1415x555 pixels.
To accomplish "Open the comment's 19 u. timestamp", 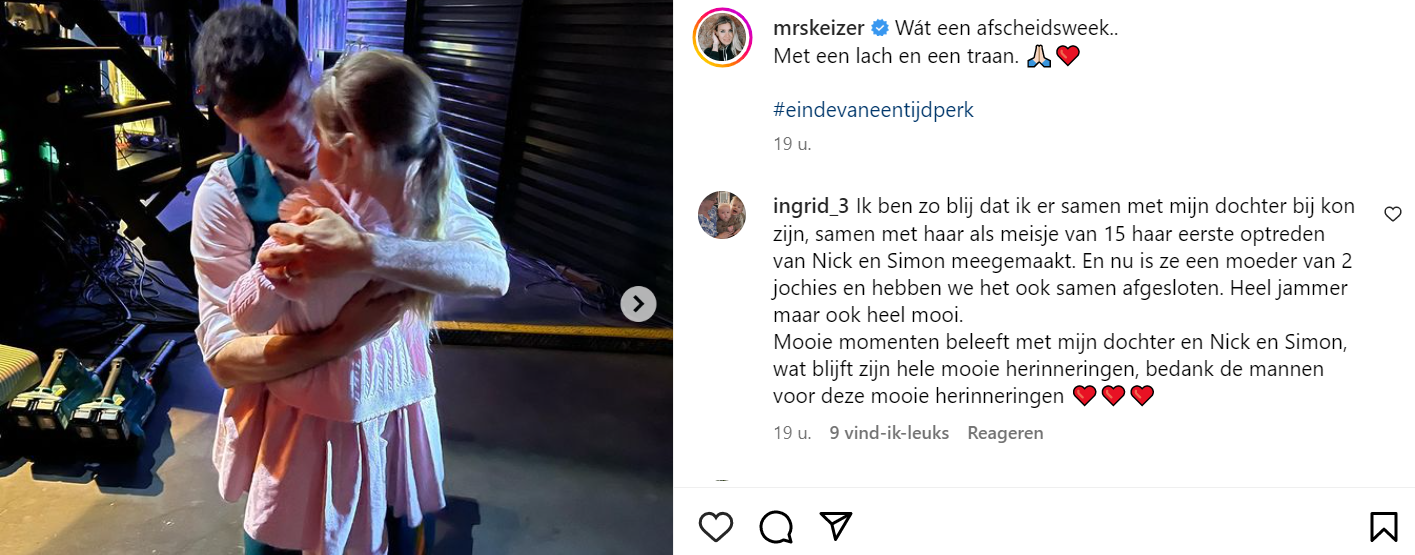I will pos(792,433).
